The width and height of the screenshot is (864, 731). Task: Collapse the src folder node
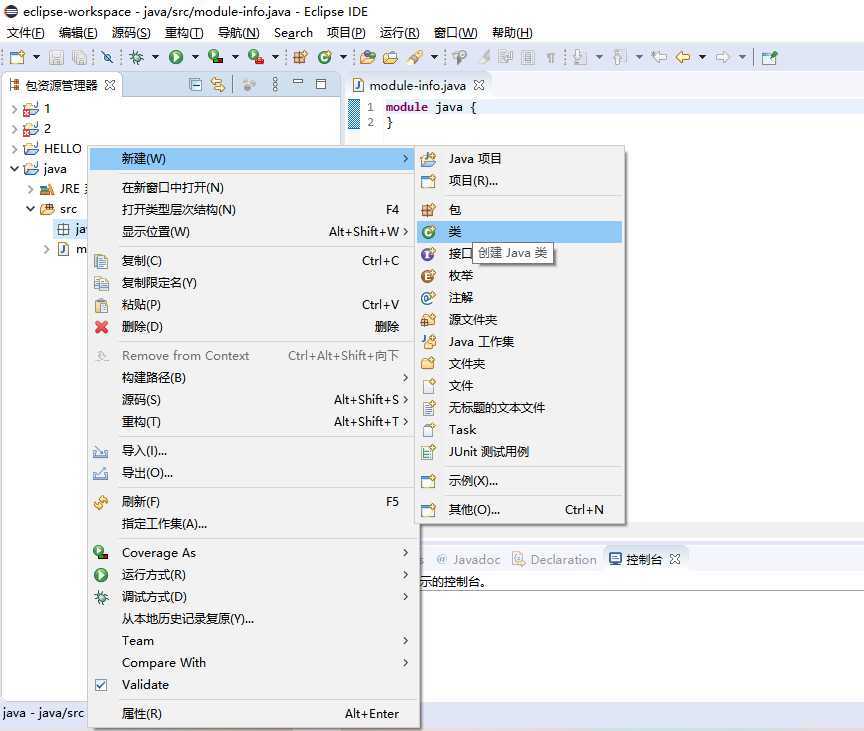(x=30, y=209)
